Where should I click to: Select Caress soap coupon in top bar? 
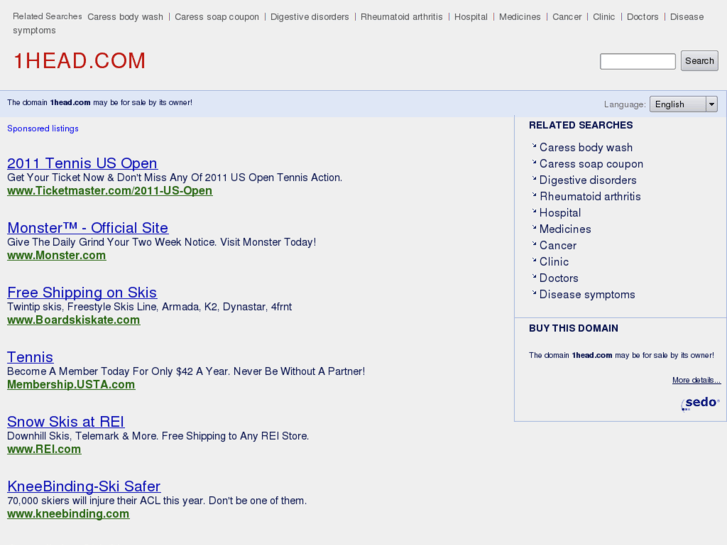(217, 17)
